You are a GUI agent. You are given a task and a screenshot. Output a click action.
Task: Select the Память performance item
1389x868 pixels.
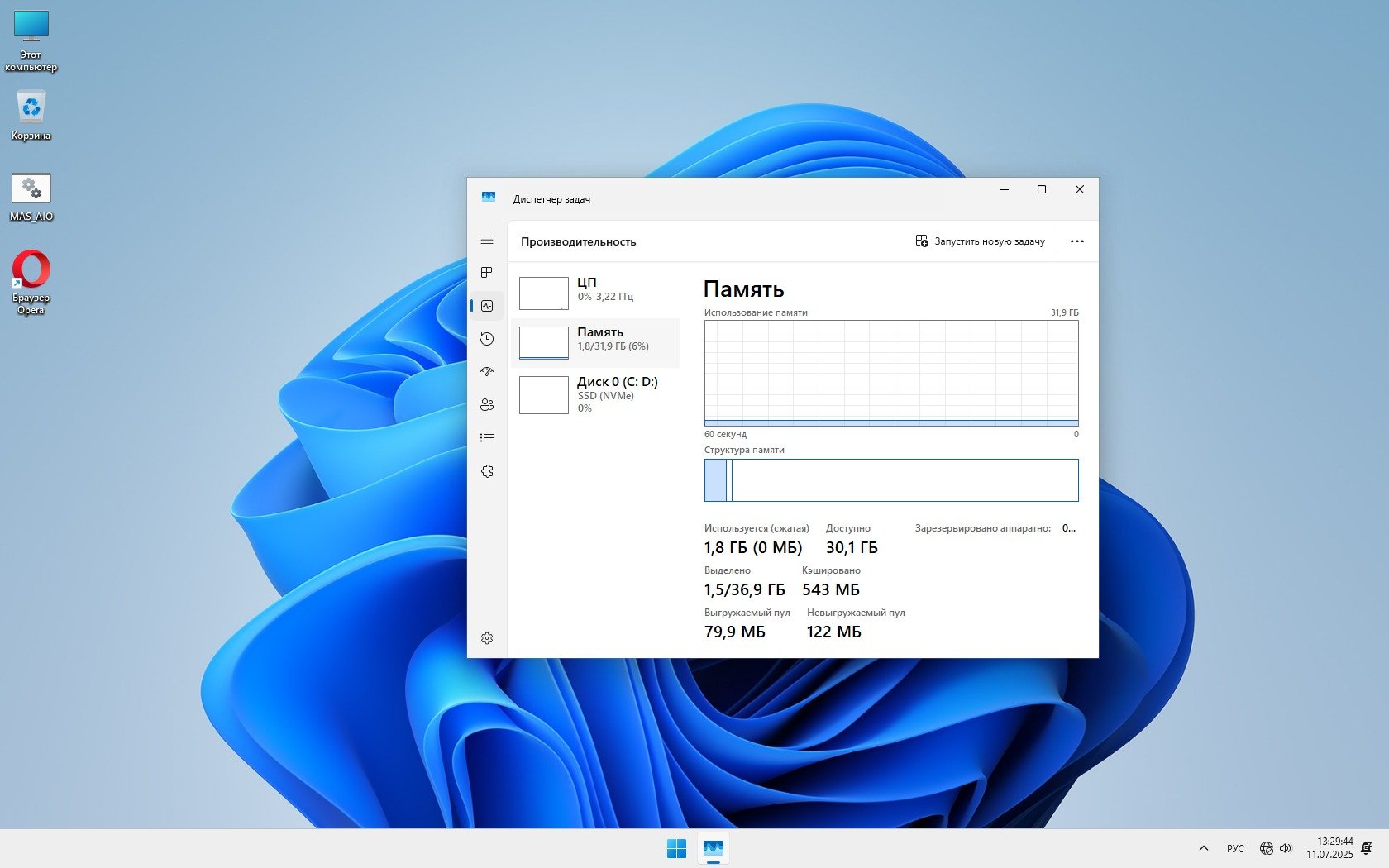(x=595, y=342)
